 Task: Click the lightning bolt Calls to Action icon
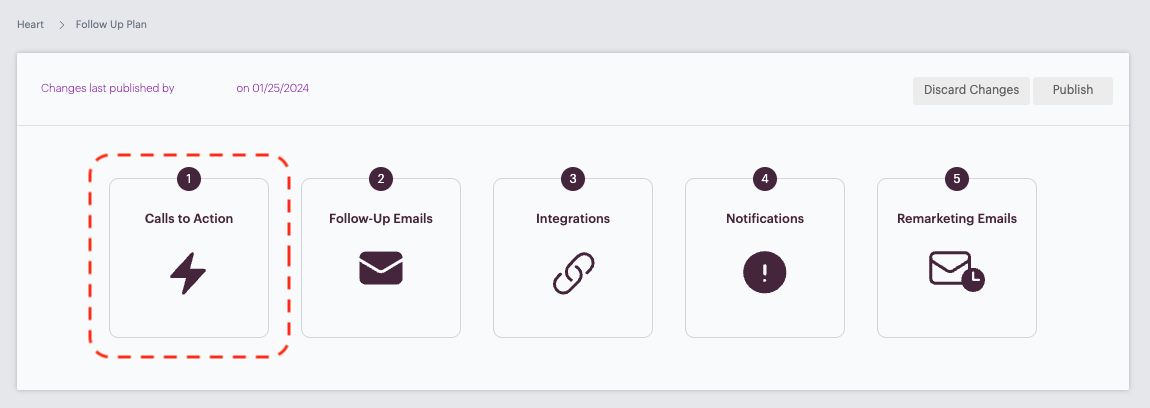point(188,273)
